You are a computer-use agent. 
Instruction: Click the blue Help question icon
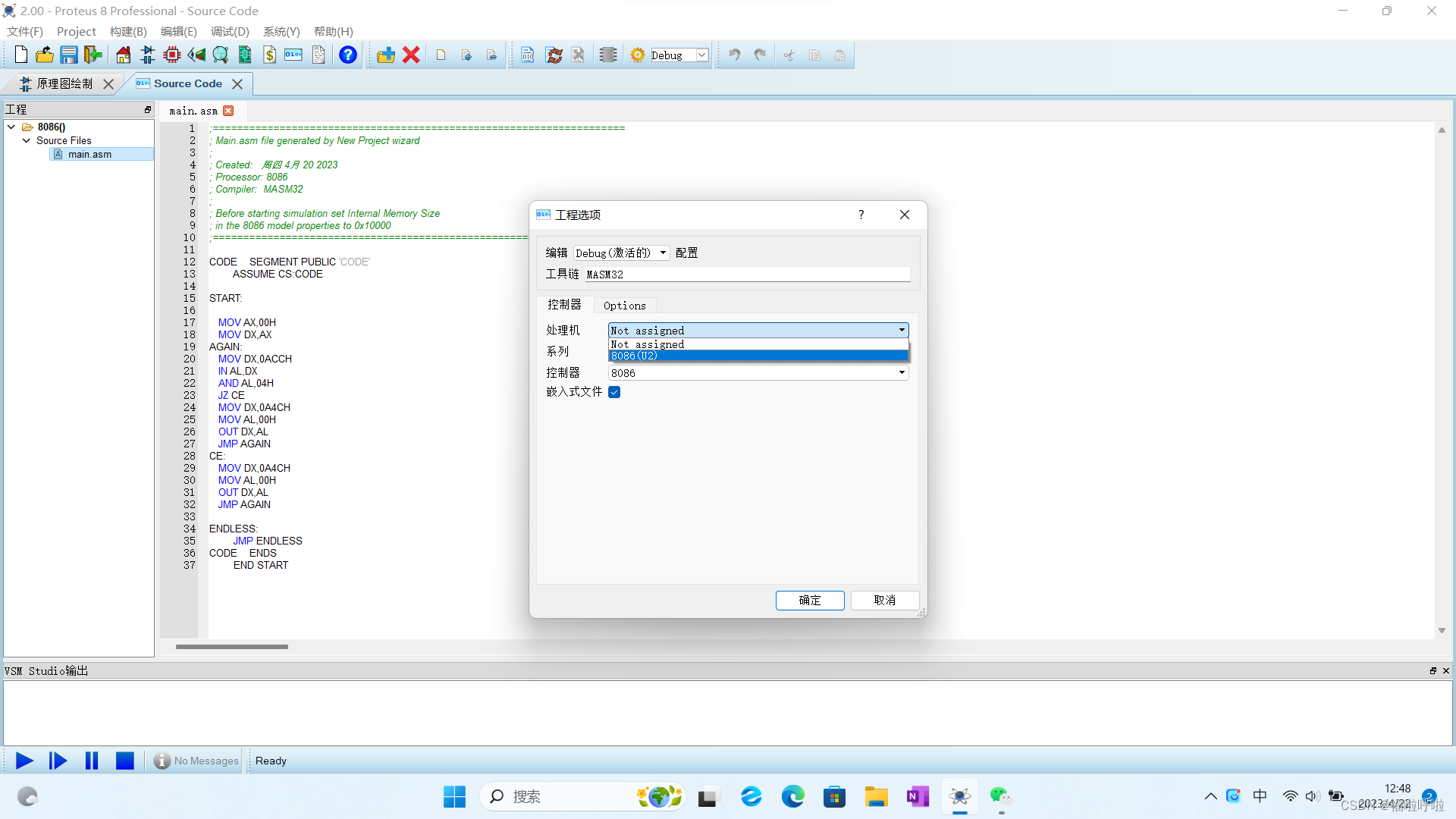[347, 55]
